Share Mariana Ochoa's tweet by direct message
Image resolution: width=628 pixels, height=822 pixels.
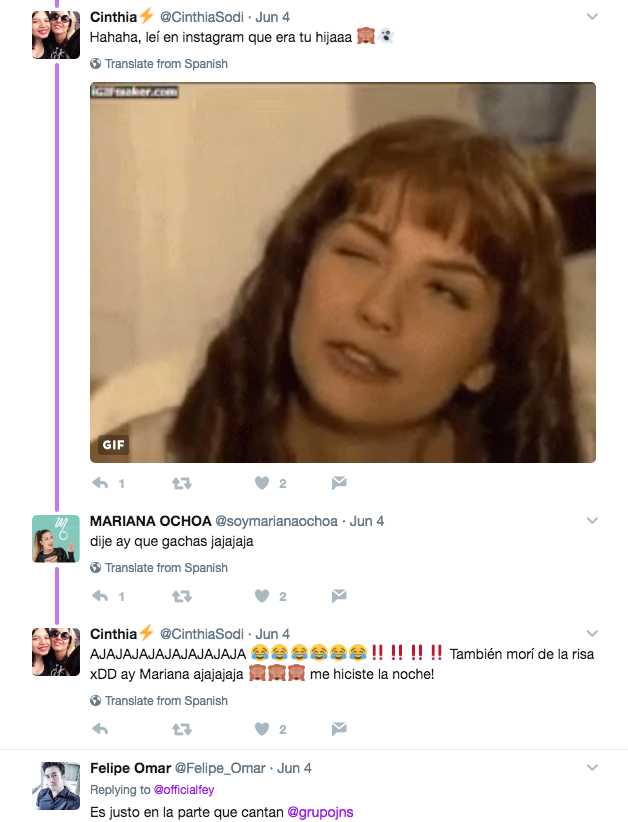339,596
